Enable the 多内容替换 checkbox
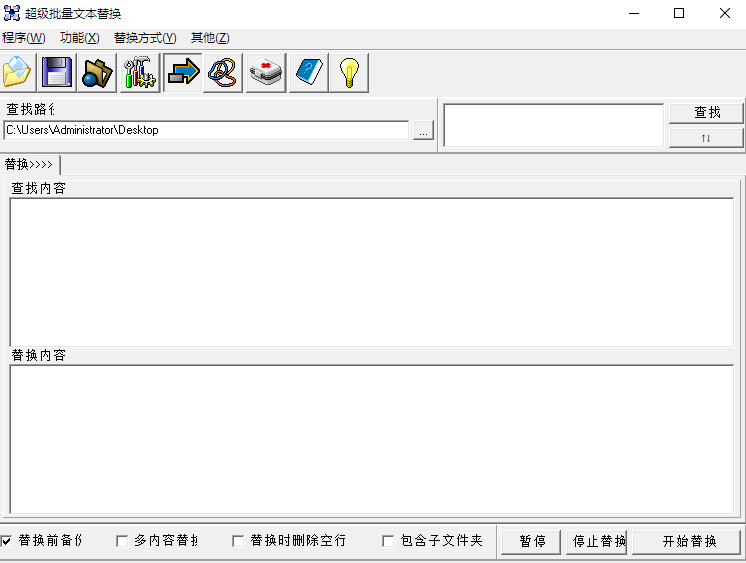The image size is (746, 563). 123,541
